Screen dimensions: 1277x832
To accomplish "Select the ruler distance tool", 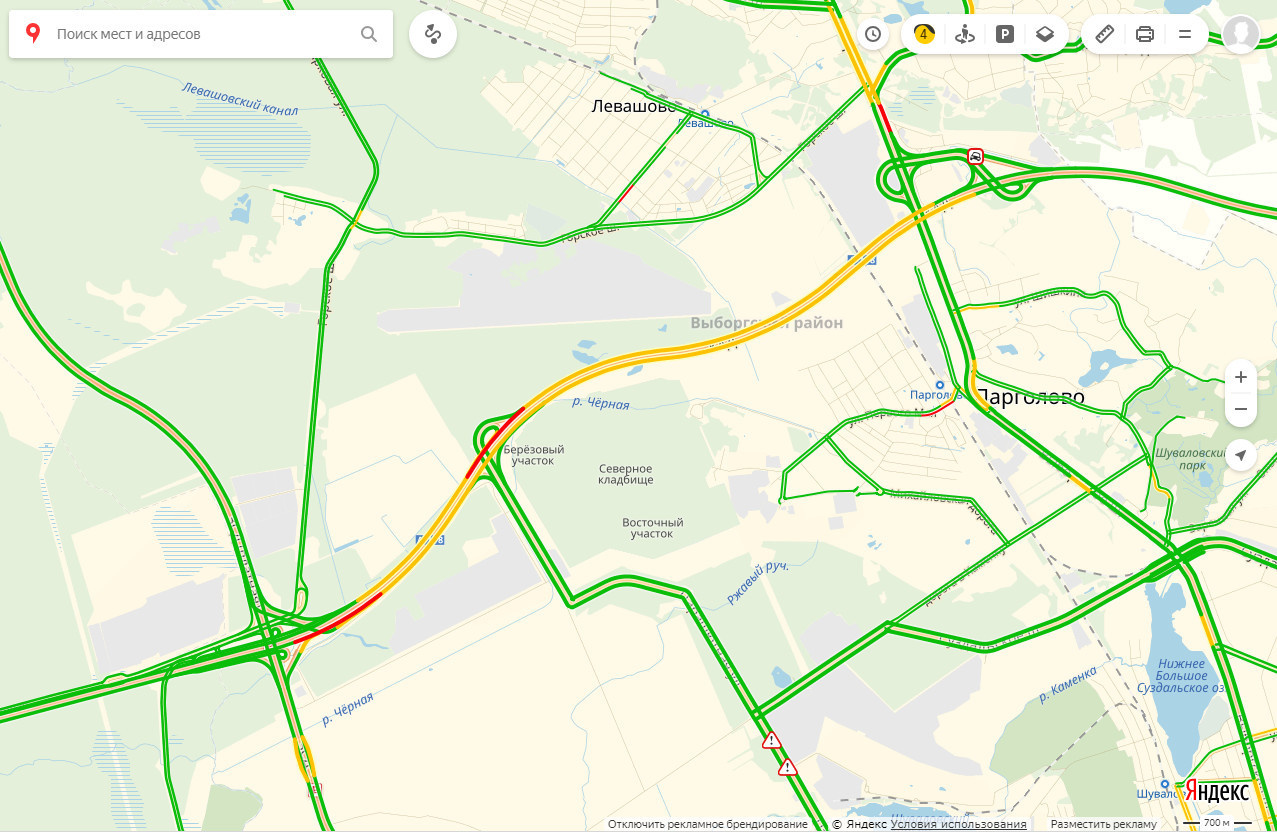I will pos(1105,34).
